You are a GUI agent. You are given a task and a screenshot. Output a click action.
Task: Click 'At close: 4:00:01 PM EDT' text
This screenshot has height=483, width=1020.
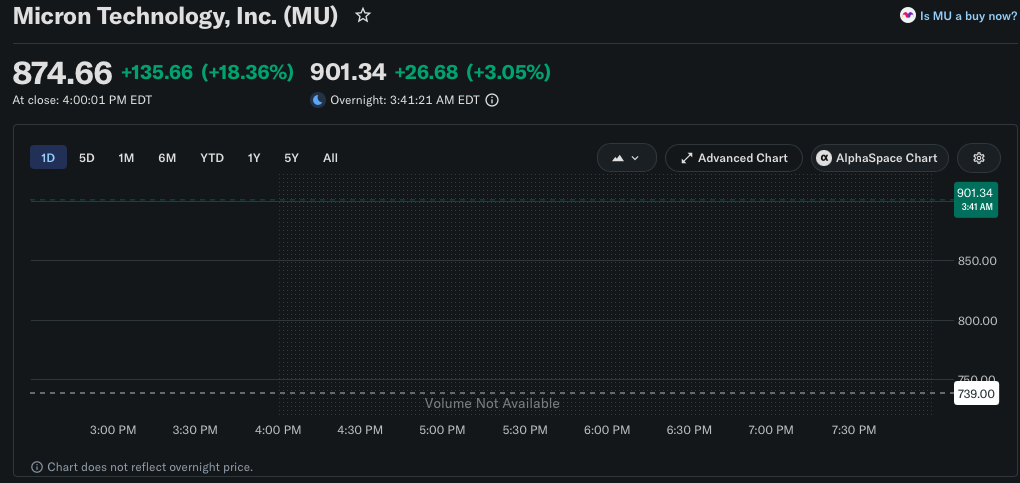tap(83, 100)
